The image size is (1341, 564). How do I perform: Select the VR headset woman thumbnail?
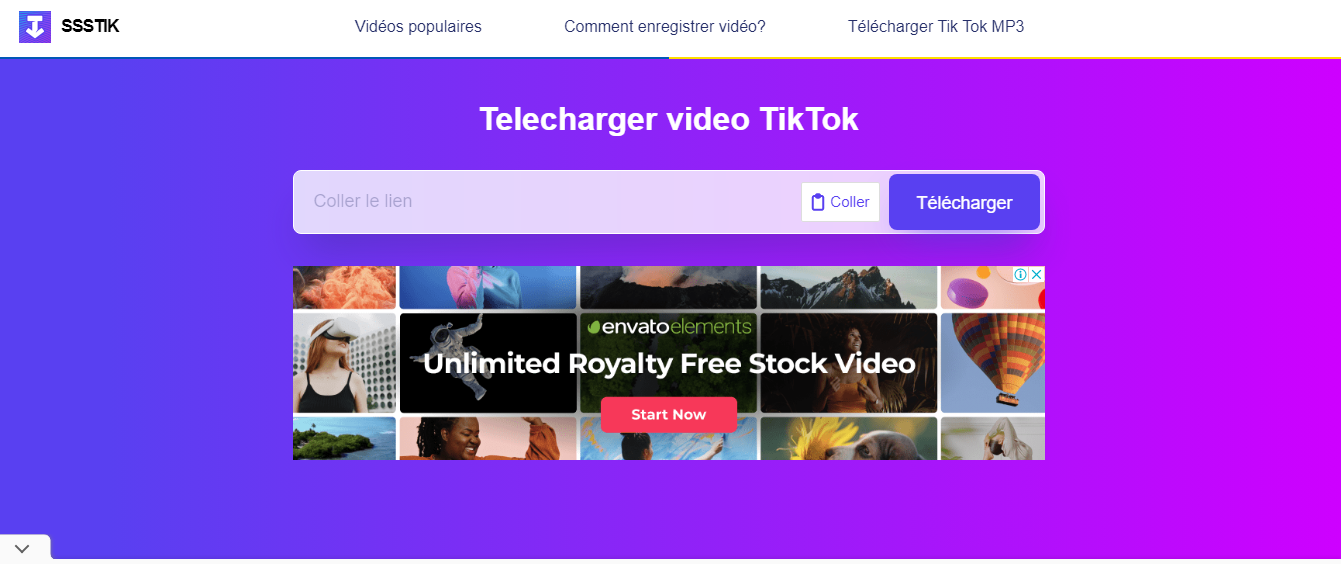344,363
